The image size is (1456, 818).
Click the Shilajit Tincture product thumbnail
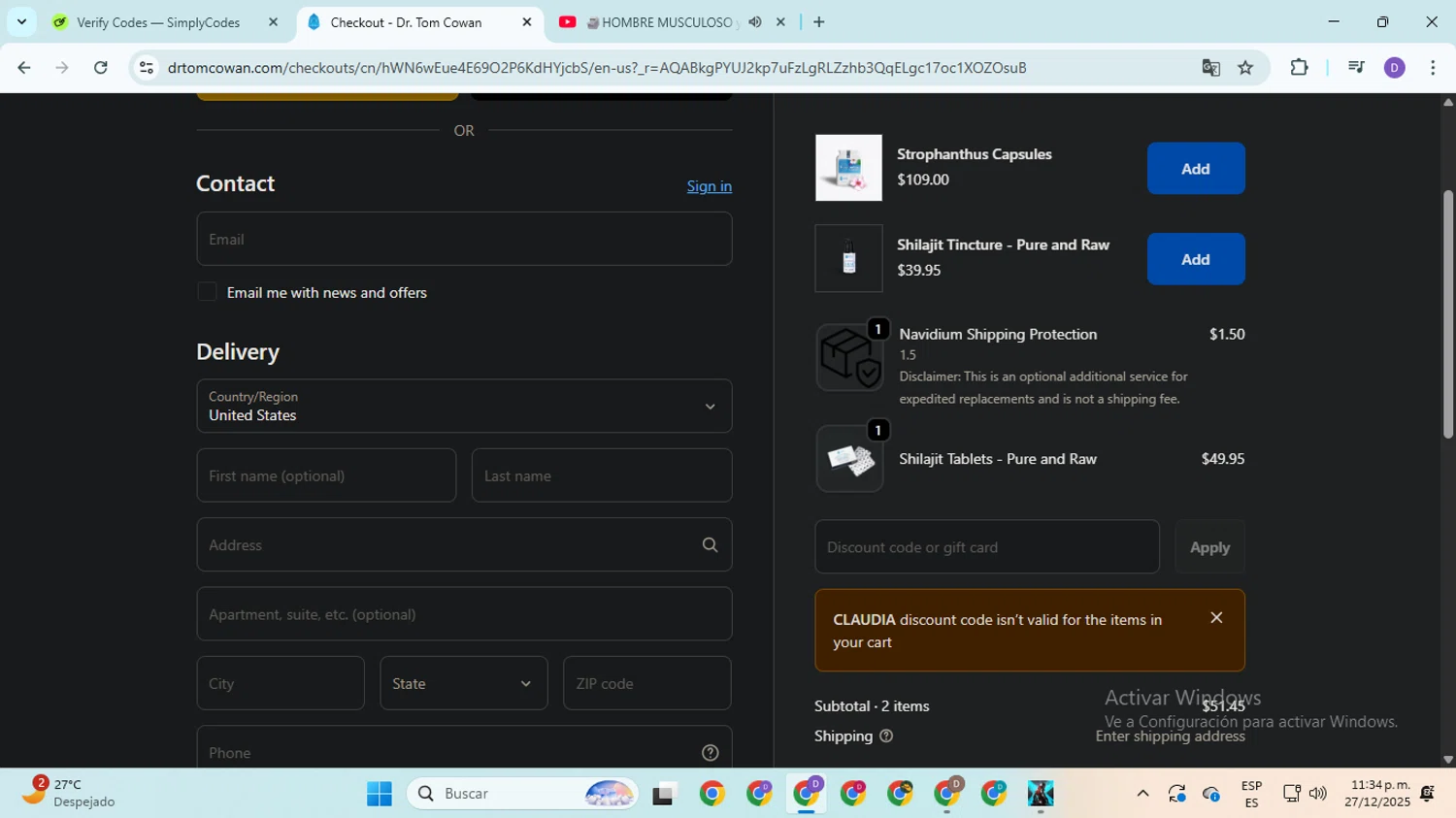848,258
